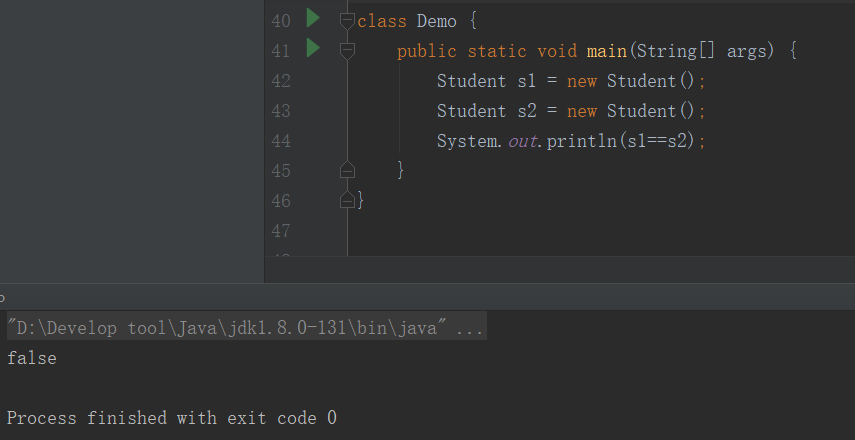Collapse the class Demo code block
The image size is (855, 440).
(347, 21)
